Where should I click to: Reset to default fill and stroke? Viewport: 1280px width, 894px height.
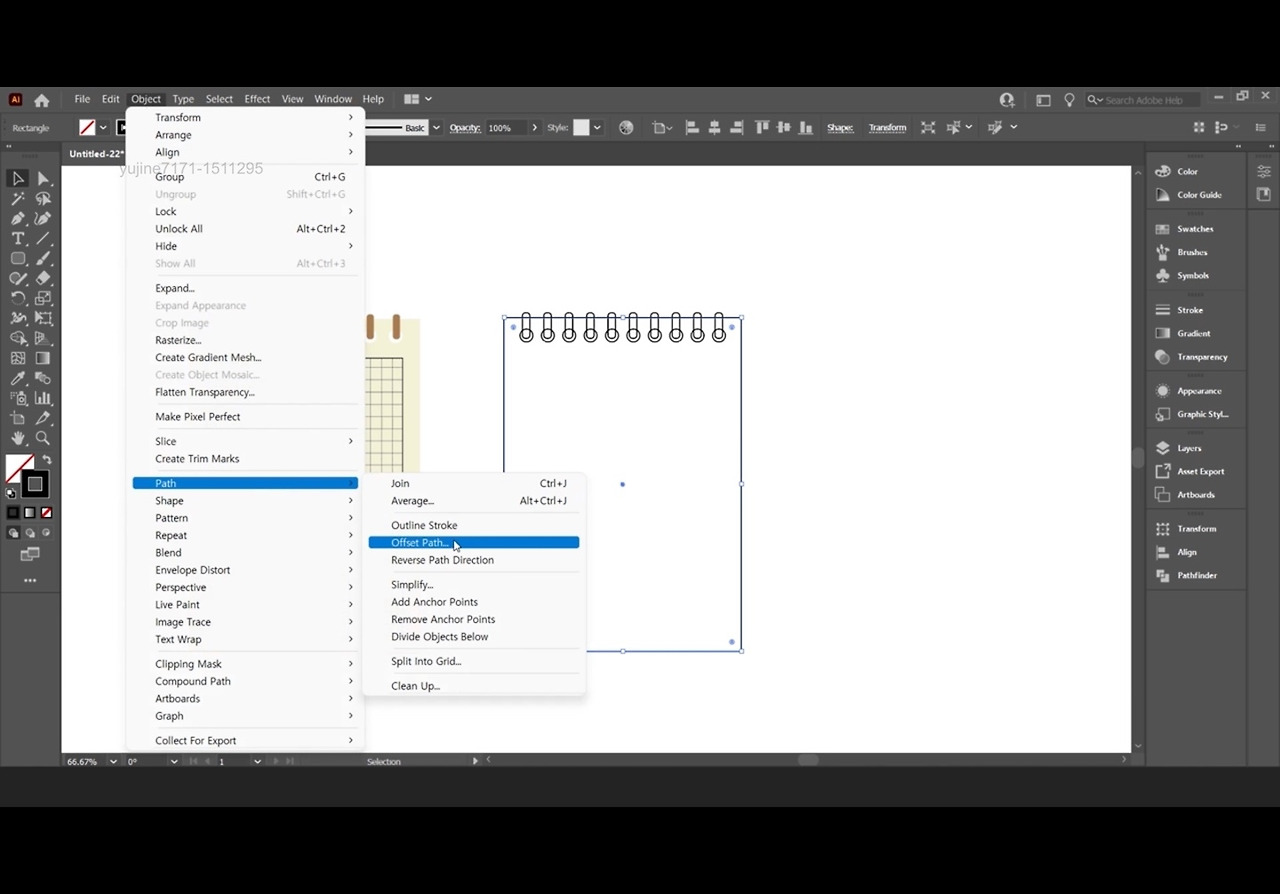click(11, 493)
